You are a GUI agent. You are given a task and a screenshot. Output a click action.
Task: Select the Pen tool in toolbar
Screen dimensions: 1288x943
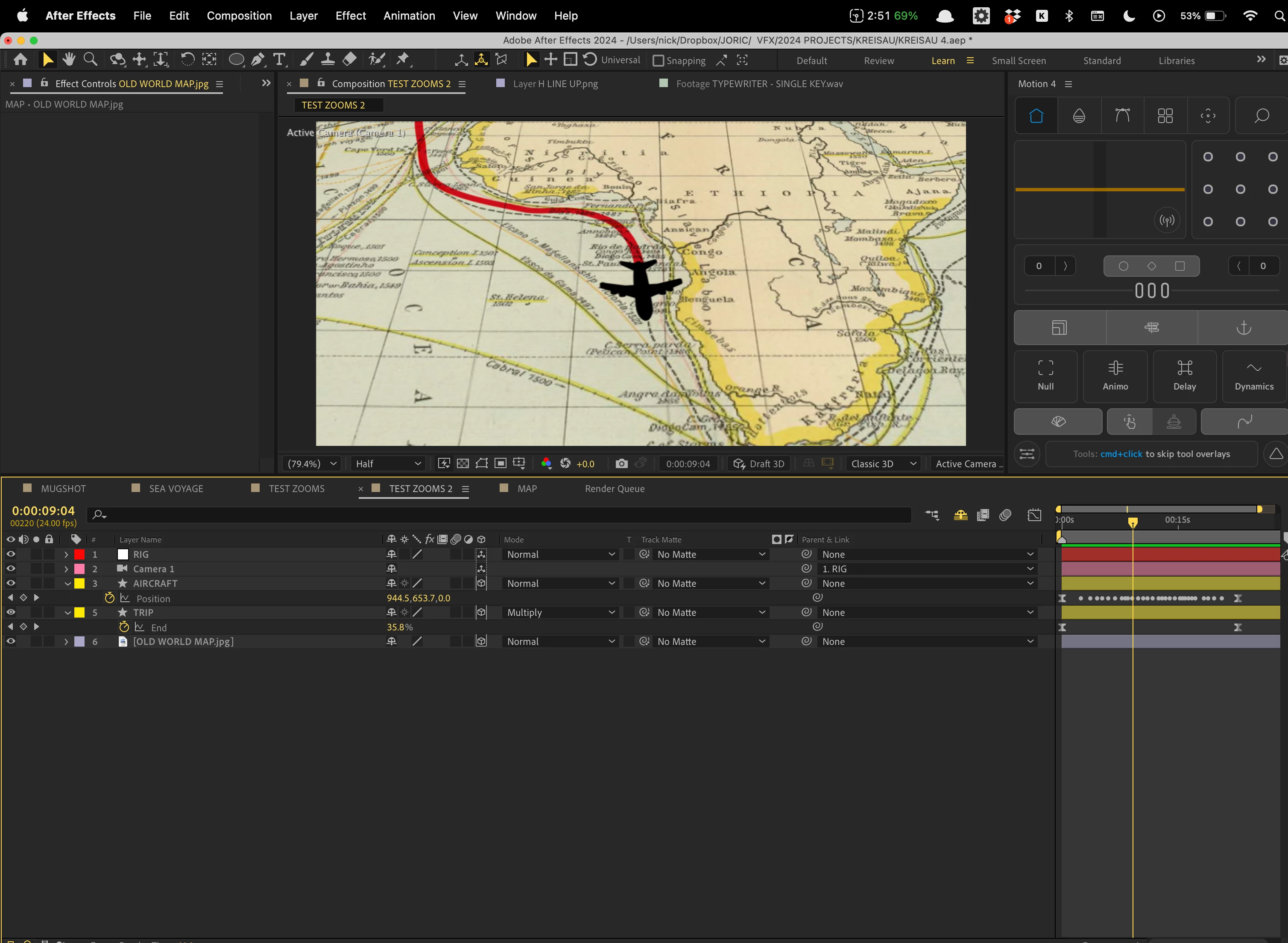[x=258, y=59]
